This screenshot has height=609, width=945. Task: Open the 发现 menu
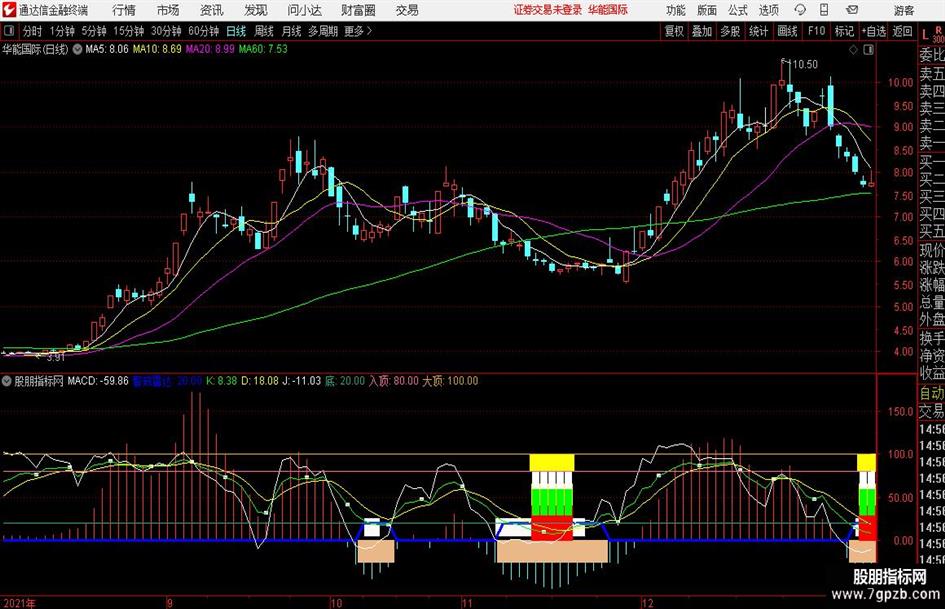256,10
